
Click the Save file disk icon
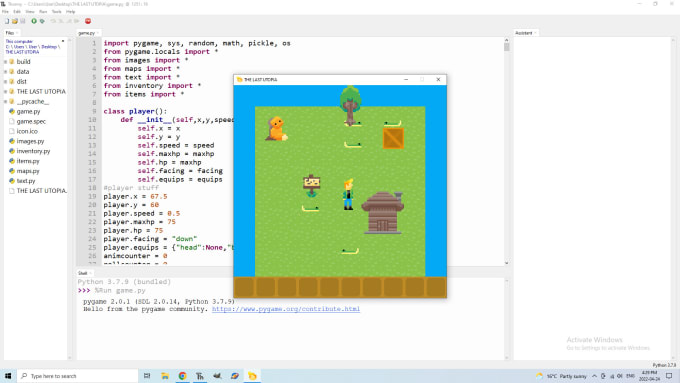(x=23, y=21)
